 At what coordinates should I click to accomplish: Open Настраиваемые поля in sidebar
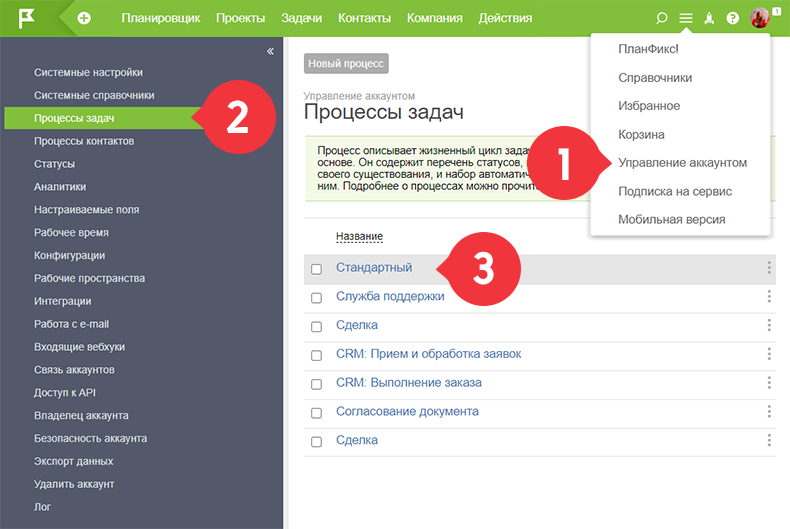tap(86, 210)
